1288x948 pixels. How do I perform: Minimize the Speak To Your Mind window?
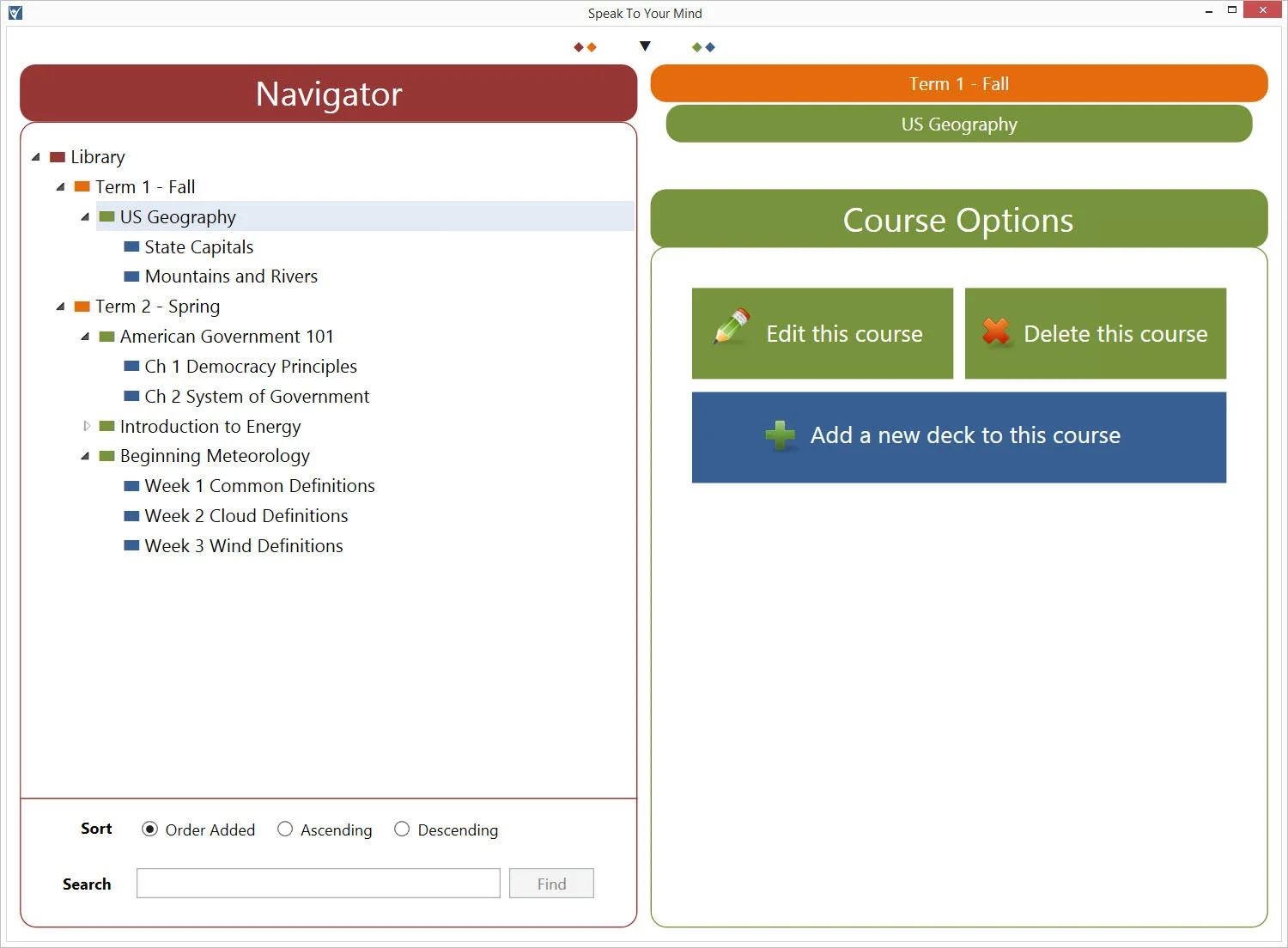click(x=1209, y=10)
